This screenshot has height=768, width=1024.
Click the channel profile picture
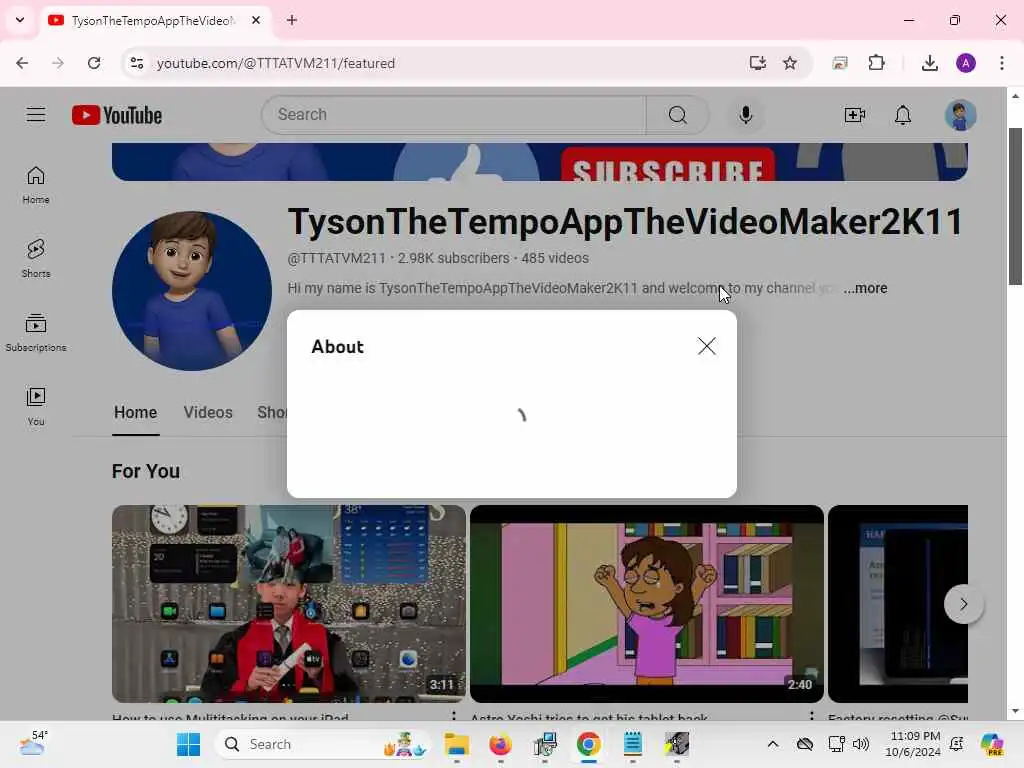pos(192,291)
